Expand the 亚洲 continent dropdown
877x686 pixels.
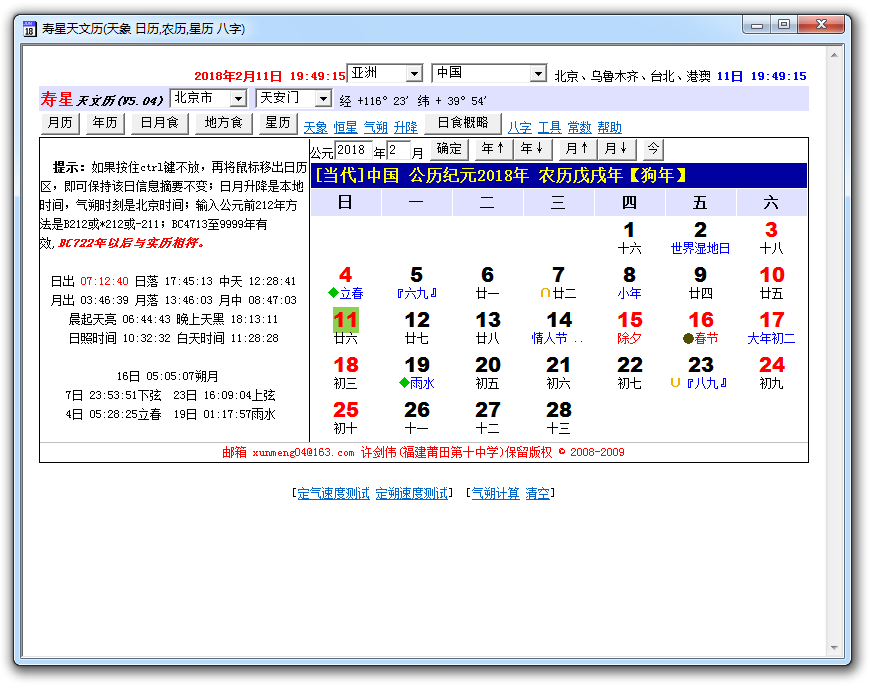(x=413, y=74)
